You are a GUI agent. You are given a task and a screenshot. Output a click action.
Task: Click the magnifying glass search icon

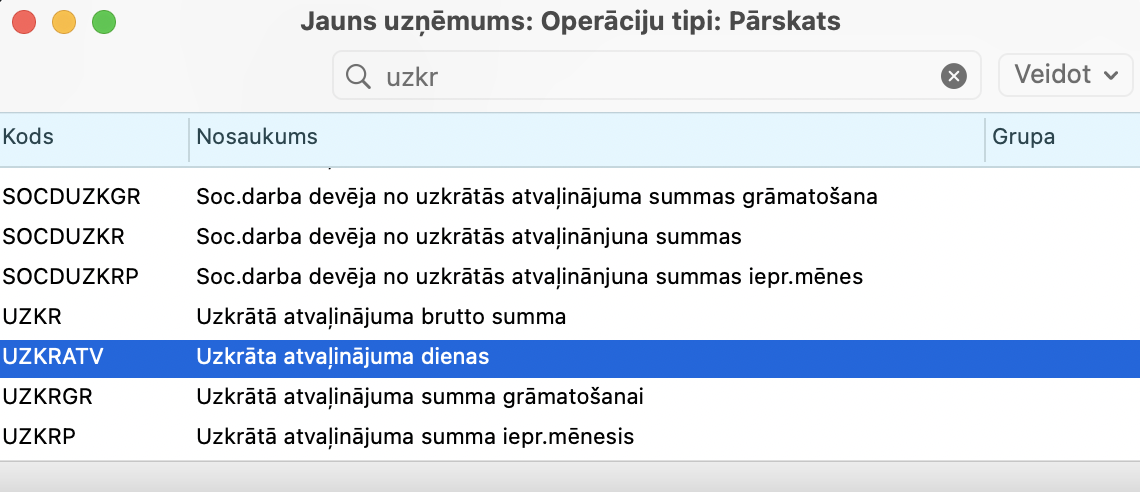click(357, 76)
